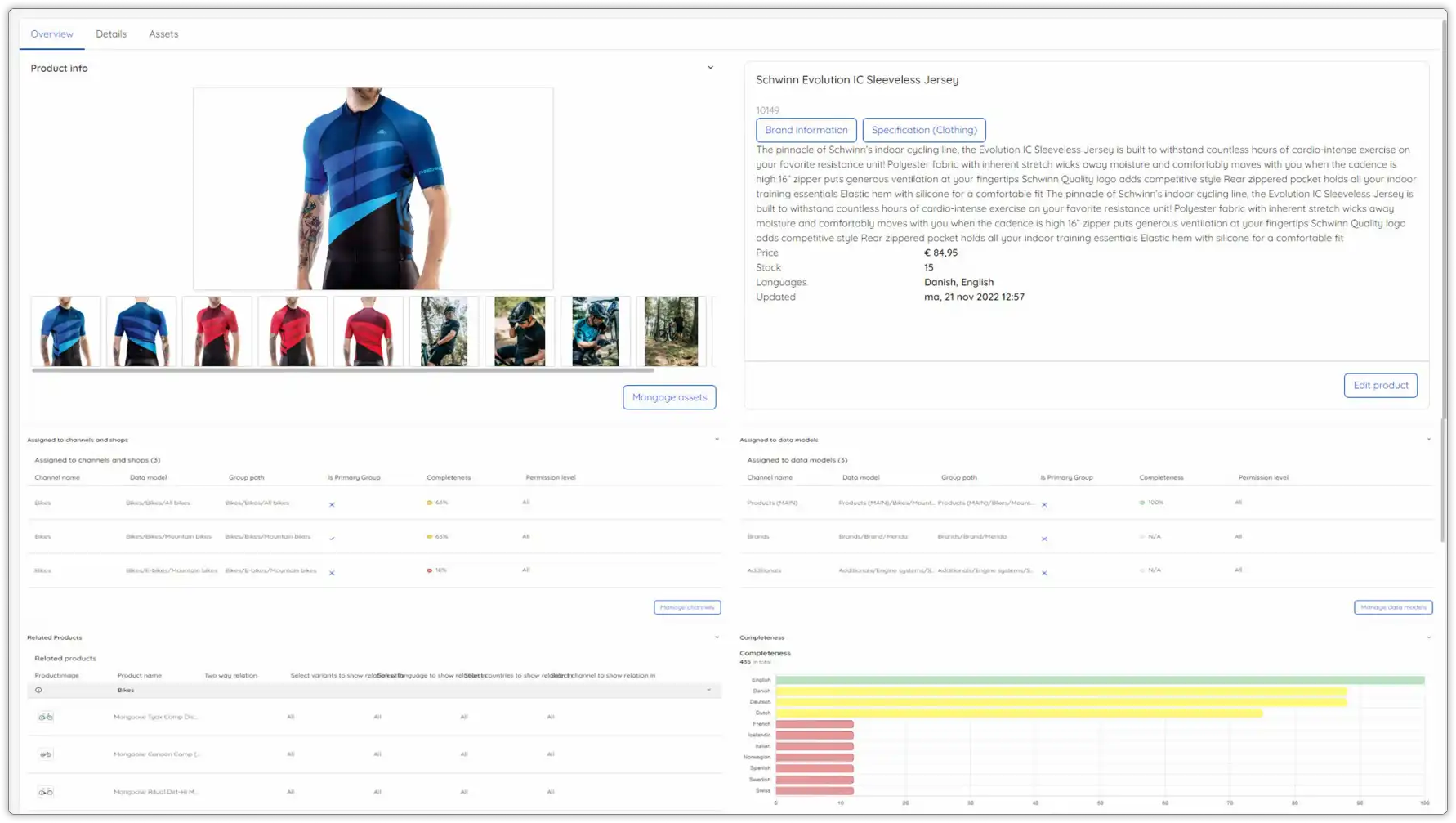Click the Mongoose Ritual Dirt product name
The height and width of the screenshot is (823, 1456).
(x=155, y=792)
